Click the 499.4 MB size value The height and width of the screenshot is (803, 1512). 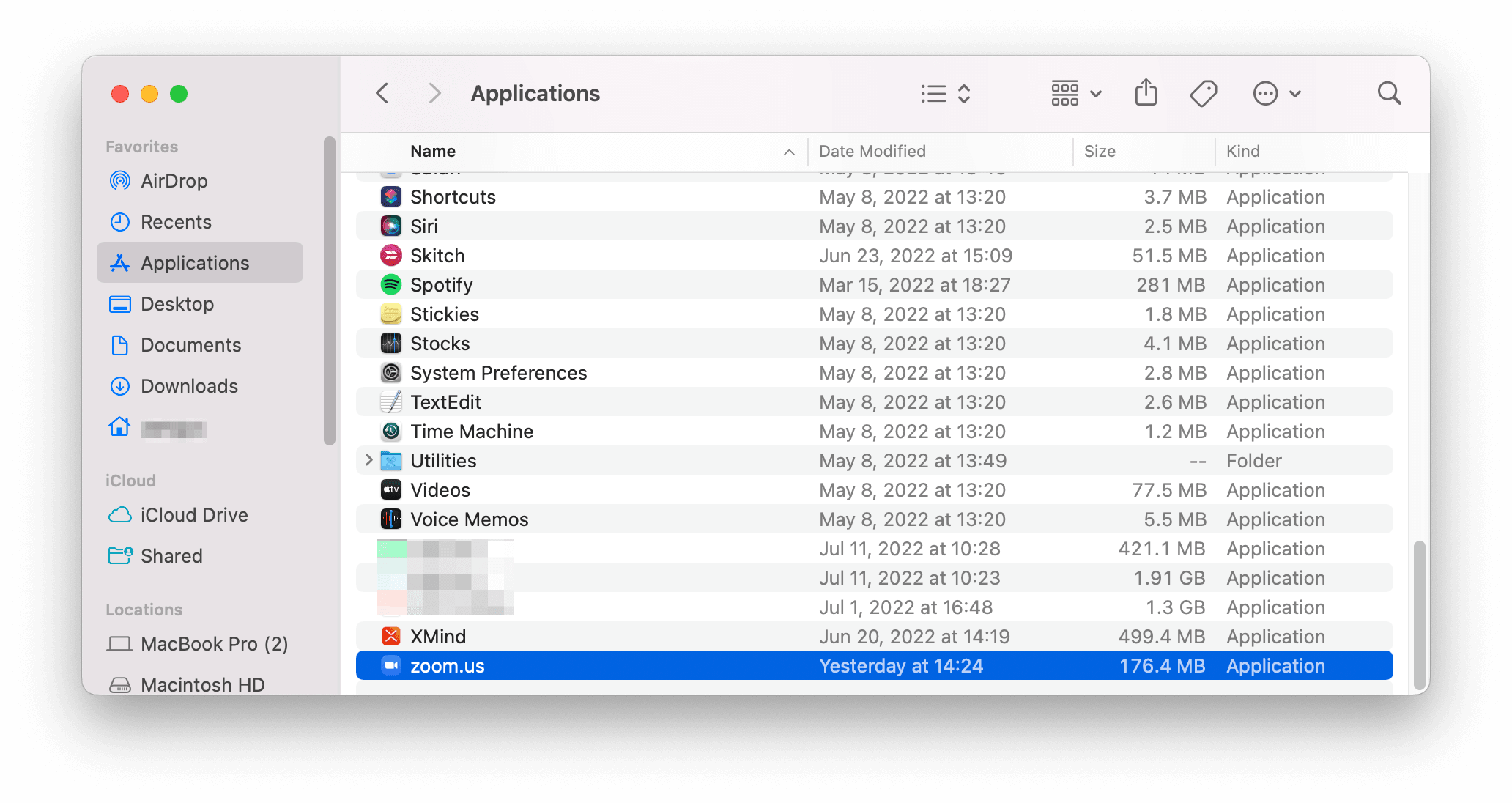click(1162, 636)
